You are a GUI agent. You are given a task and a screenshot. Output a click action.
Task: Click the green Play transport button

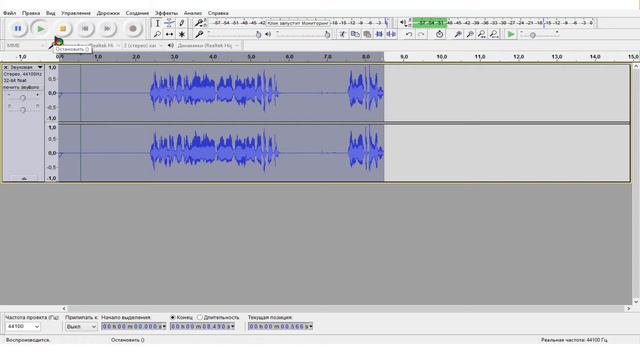[40, 29]
